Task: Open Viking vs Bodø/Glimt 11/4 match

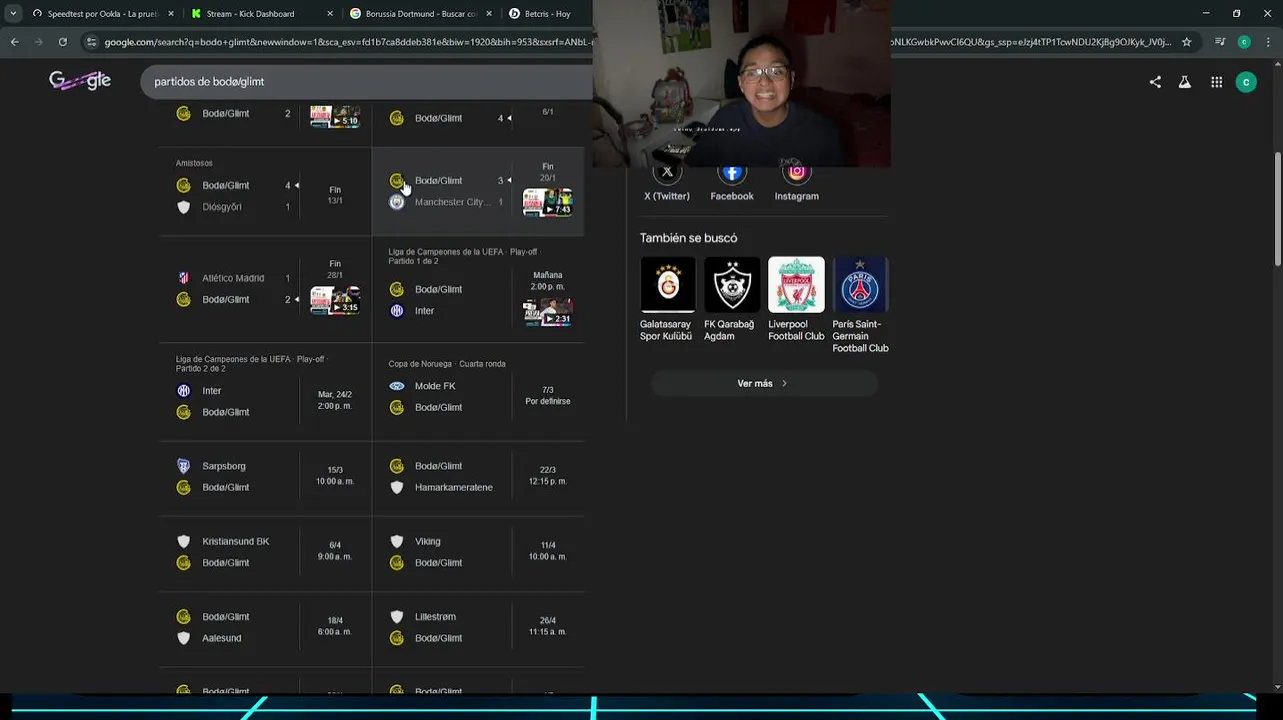Action: click(478, 552)
